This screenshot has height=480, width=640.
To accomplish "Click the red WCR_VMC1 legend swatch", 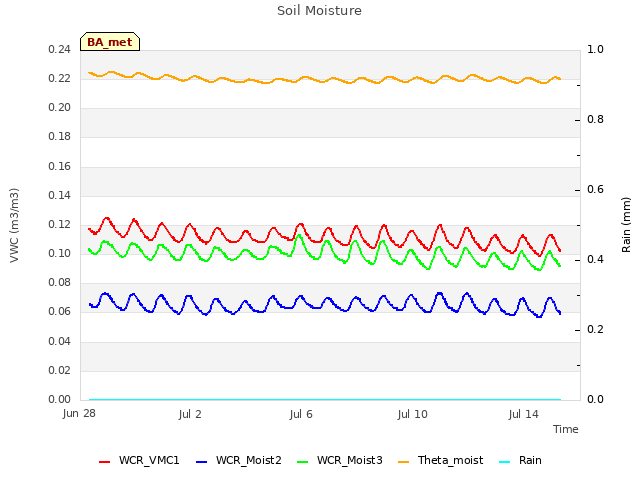I will (x=104, y=462).
